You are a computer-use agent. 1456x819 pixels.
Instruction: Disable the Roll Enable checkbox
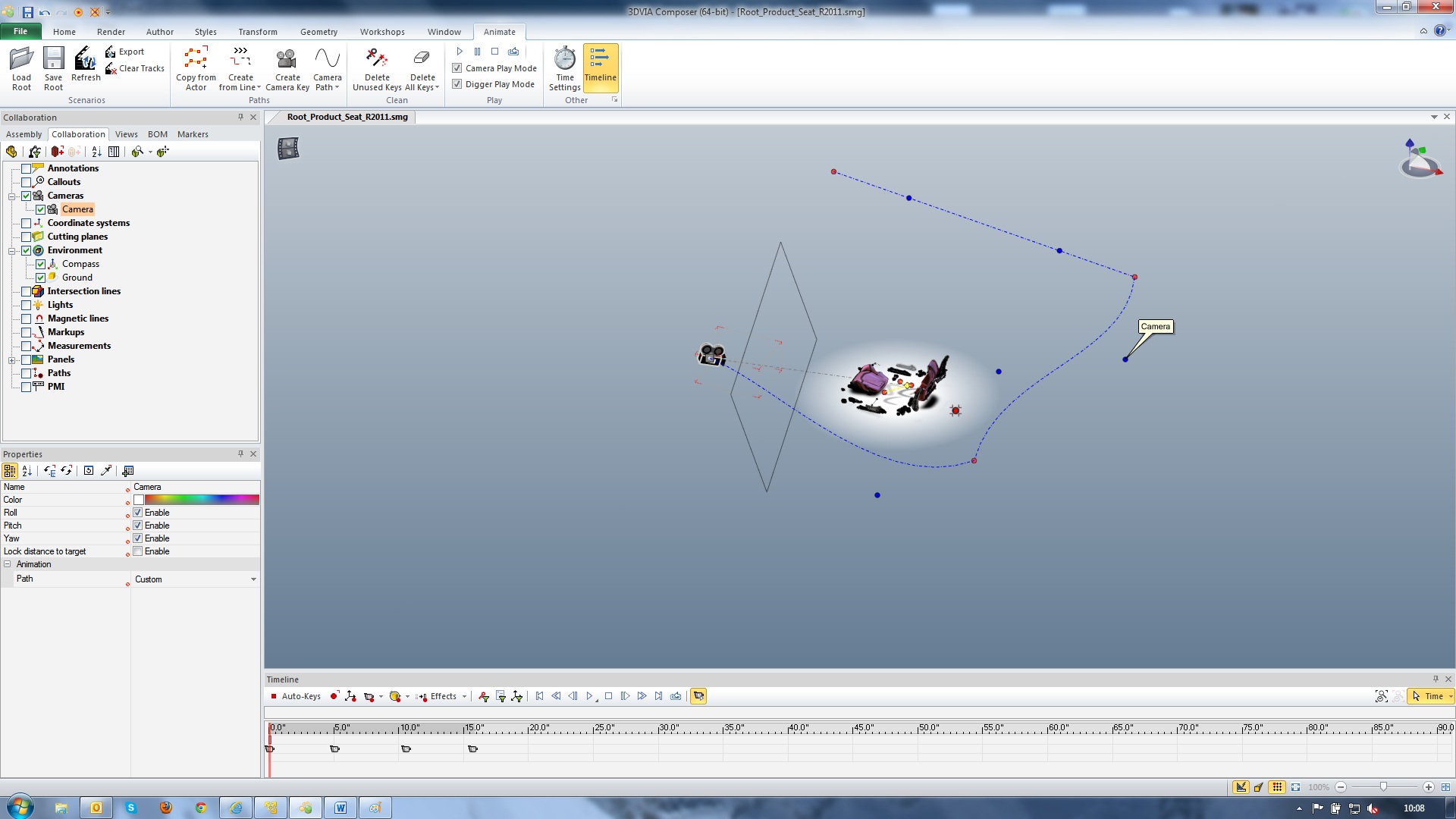click(138, 513)
